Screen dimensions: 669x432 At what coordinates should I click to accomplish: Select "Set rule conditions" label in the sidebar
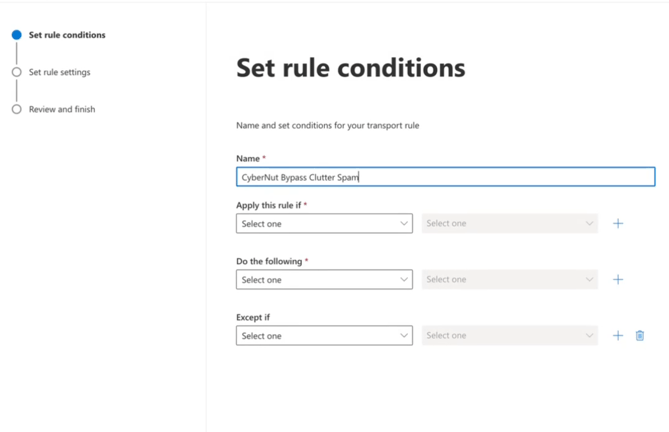click(x=67, y=35)
